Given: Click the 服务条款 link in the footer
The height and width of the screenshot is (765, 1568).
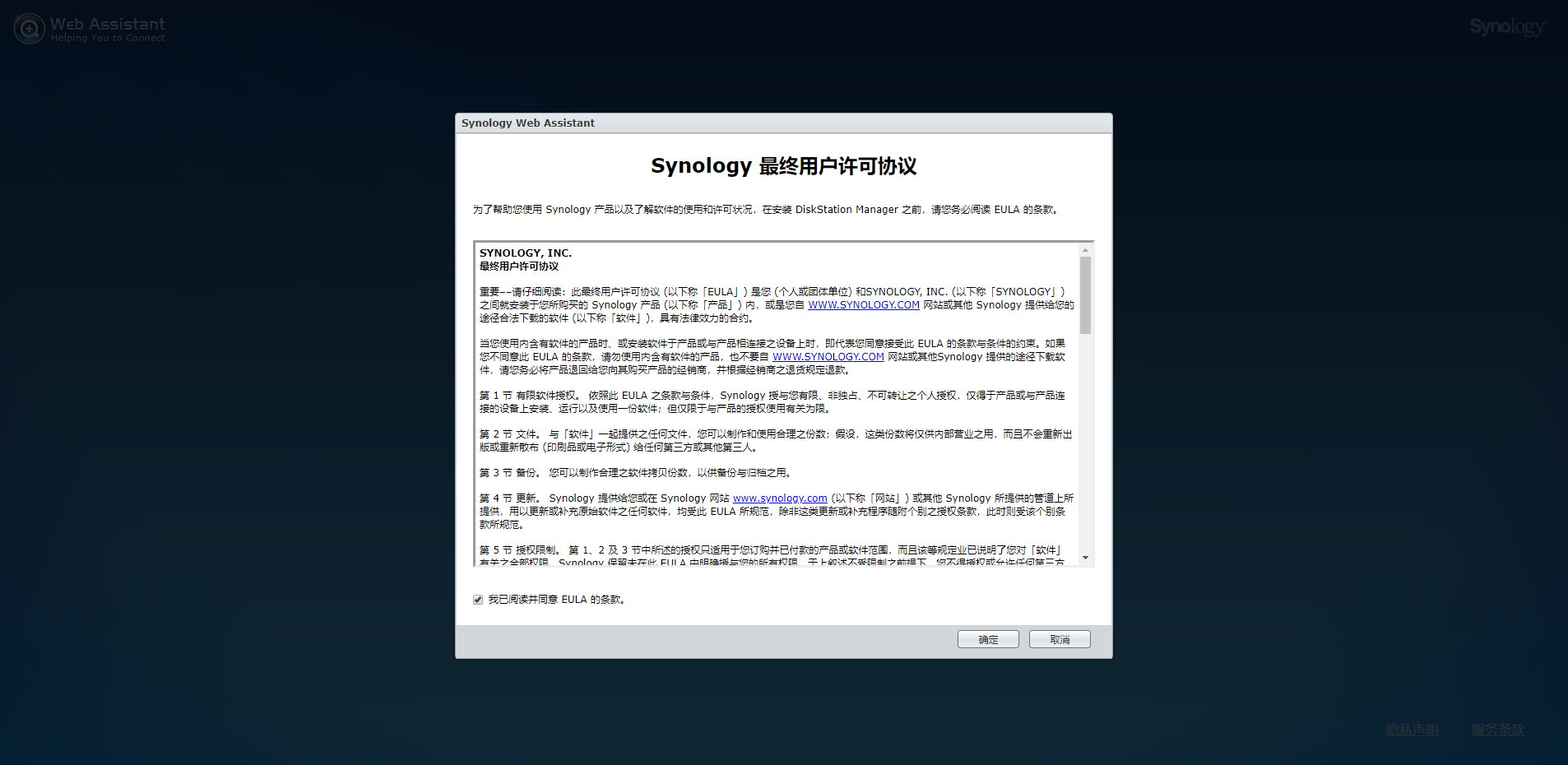Looking at the screenshot, I should click(x=1497, y=729).
